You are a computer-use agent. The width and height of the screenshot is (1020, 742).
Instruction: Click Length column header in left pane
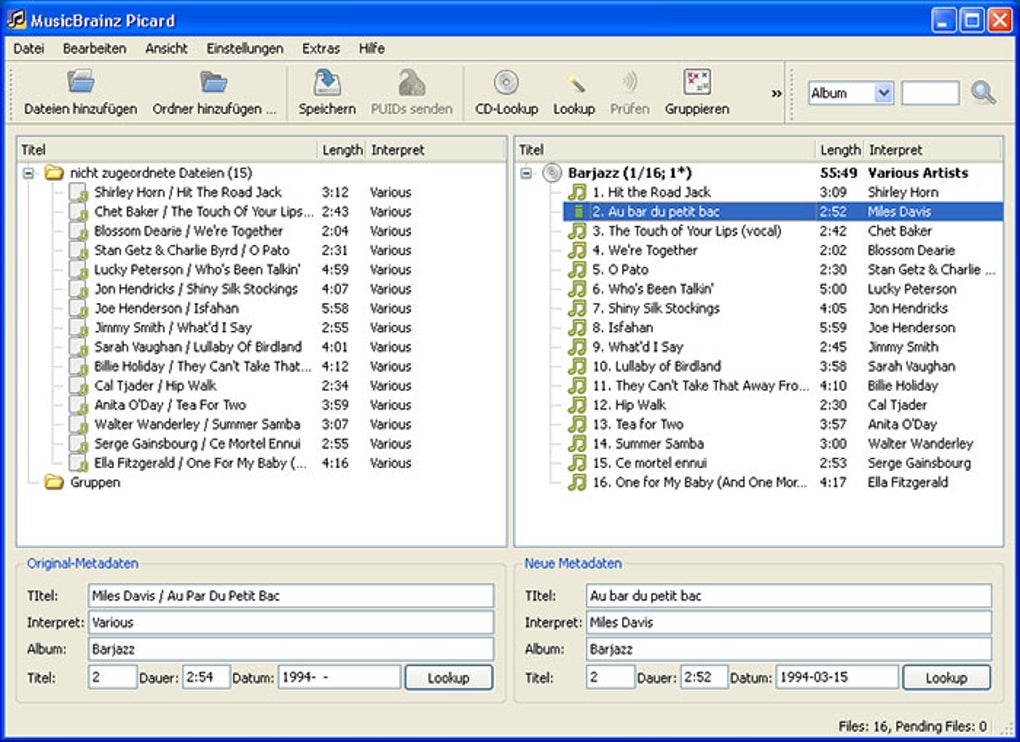[x=342, y=150]
